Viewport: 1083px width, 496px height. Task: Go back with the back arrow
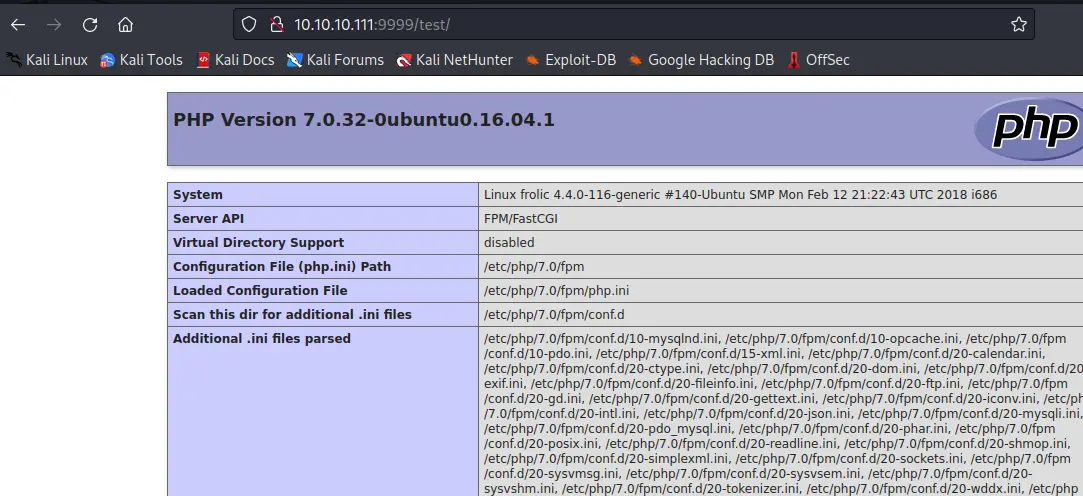pyautogui.click(x=18, y=25)
